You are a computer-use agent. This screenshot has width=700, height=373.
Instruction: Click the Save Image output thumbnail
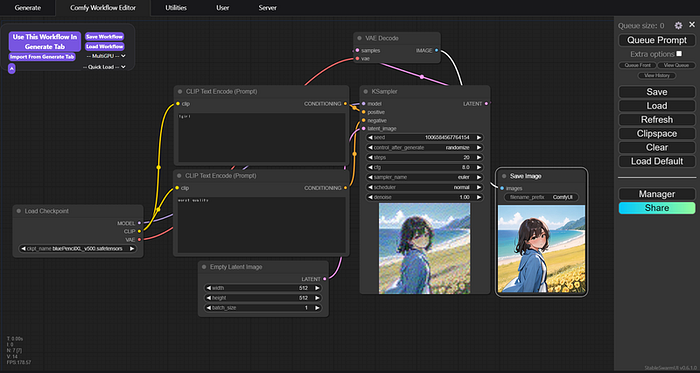(541, 249)
